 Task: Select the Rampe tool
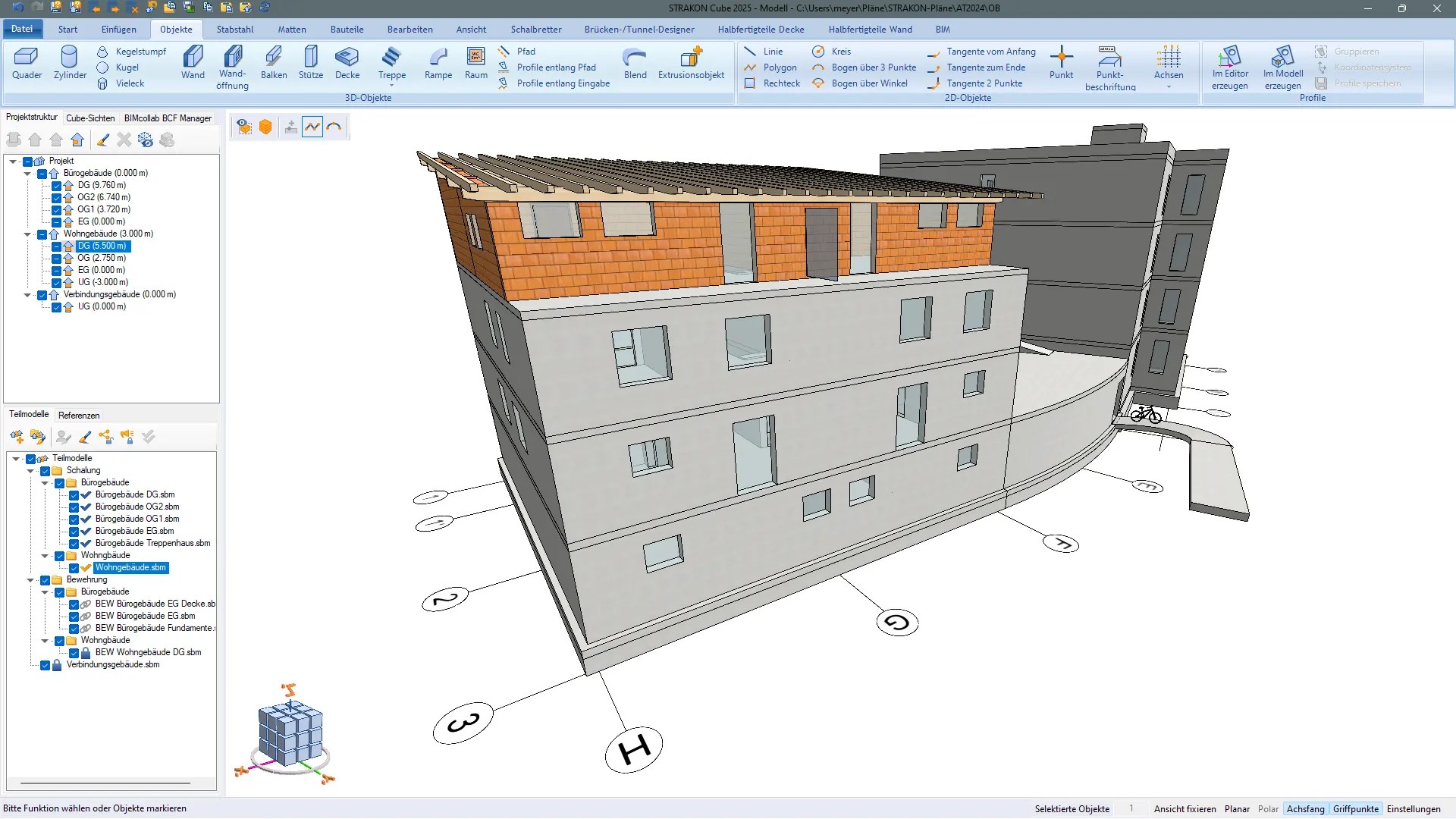[438, 64]
